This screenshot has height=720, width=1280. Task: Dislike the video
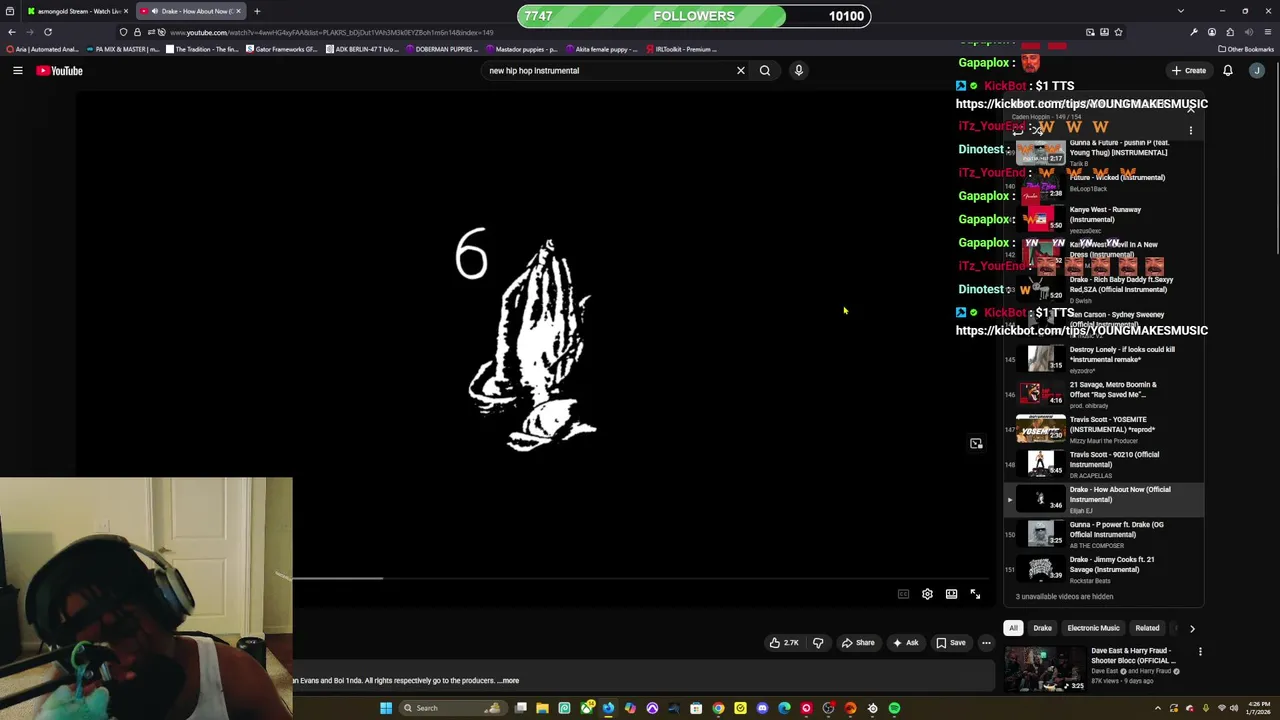point(818,643)
